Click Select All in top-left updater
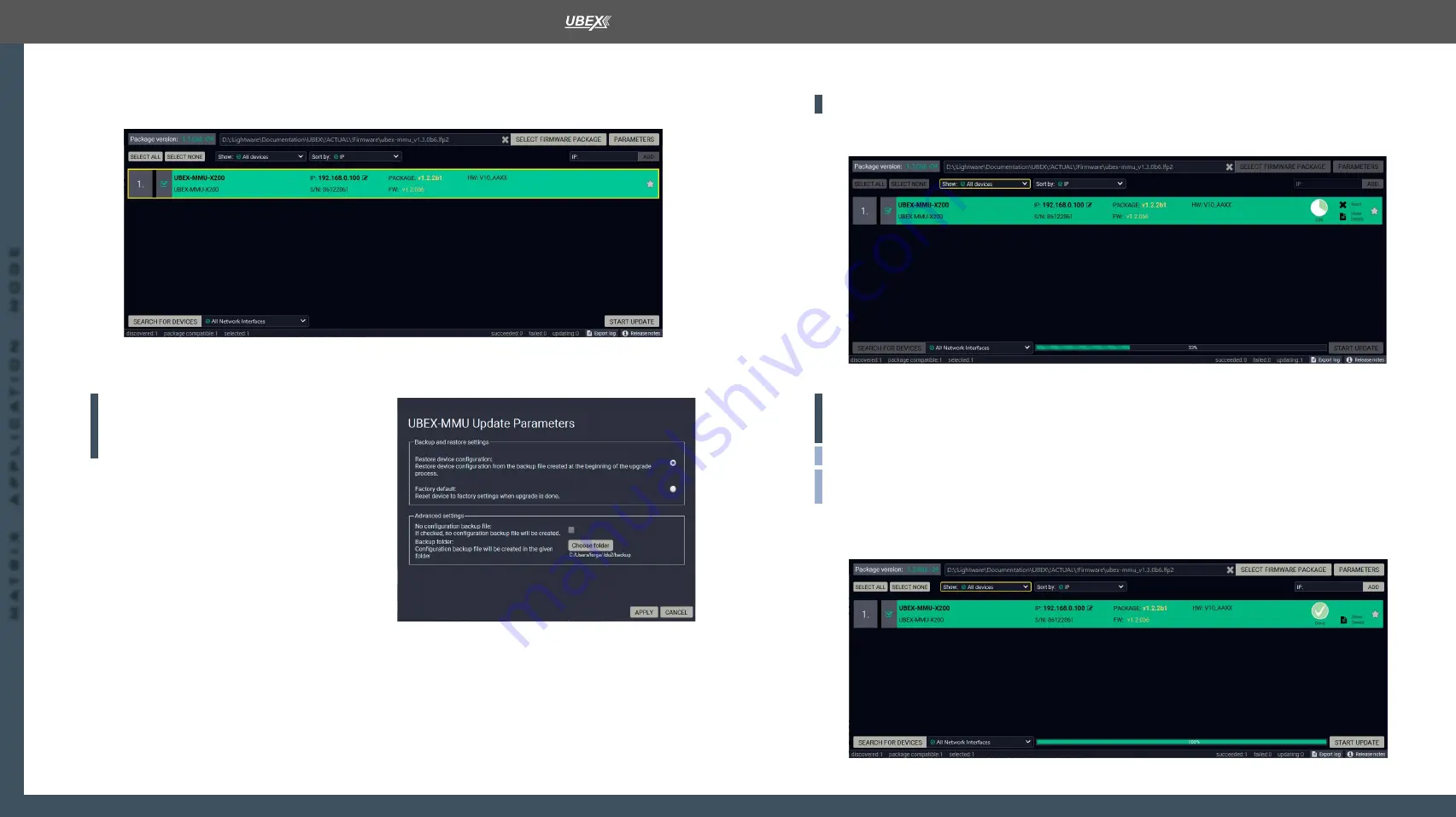The width and height of the screenshot is (1456, 817). click(145, 156)
